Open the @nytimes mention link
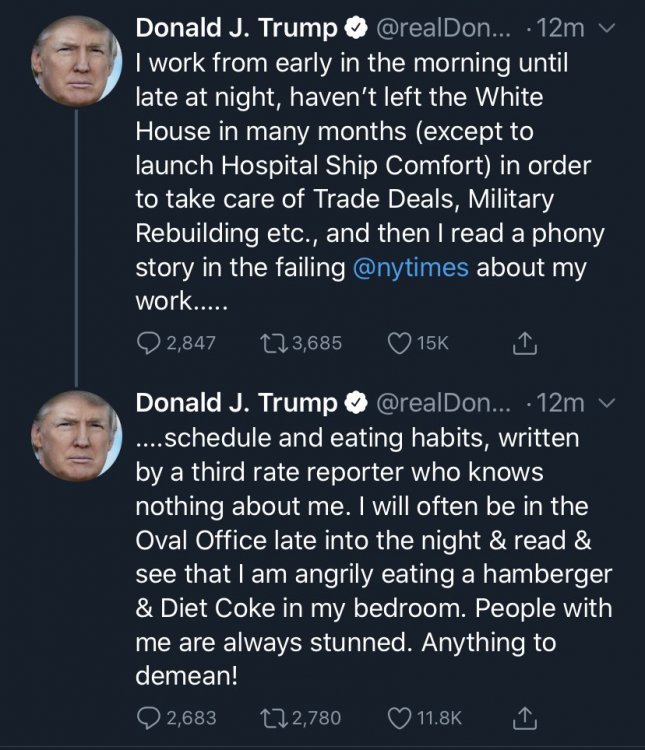The image size is (645, 750). 410,269
